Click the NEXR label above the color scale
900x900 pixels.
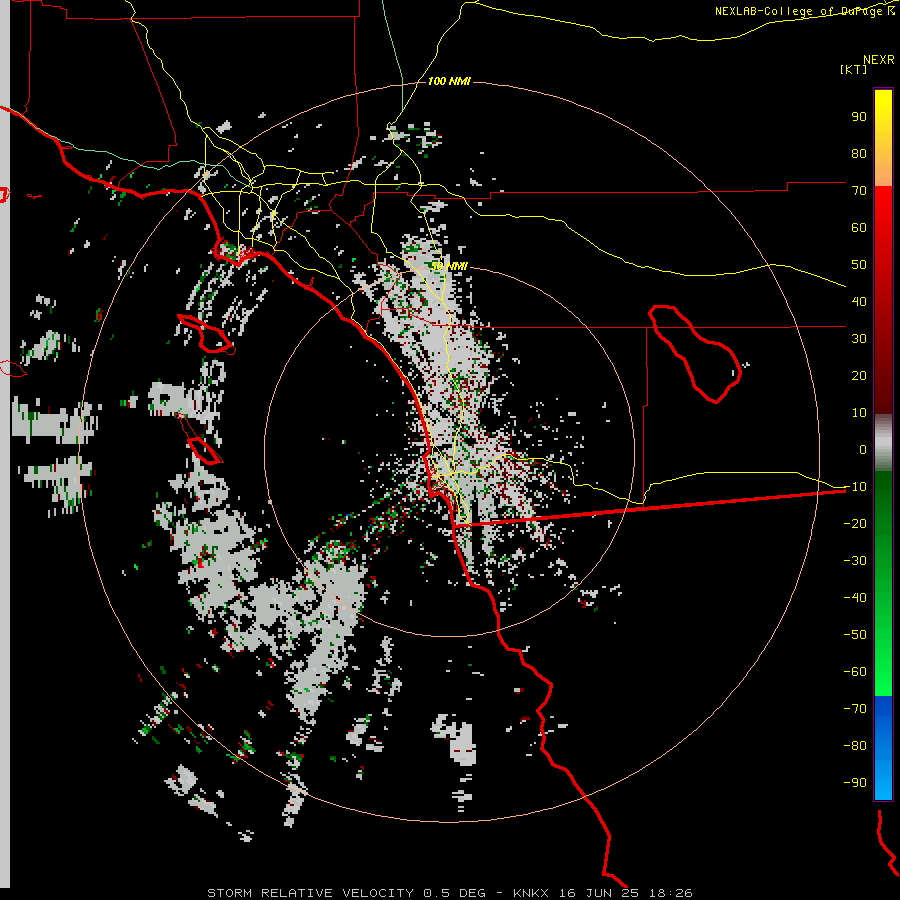(879, 60)
